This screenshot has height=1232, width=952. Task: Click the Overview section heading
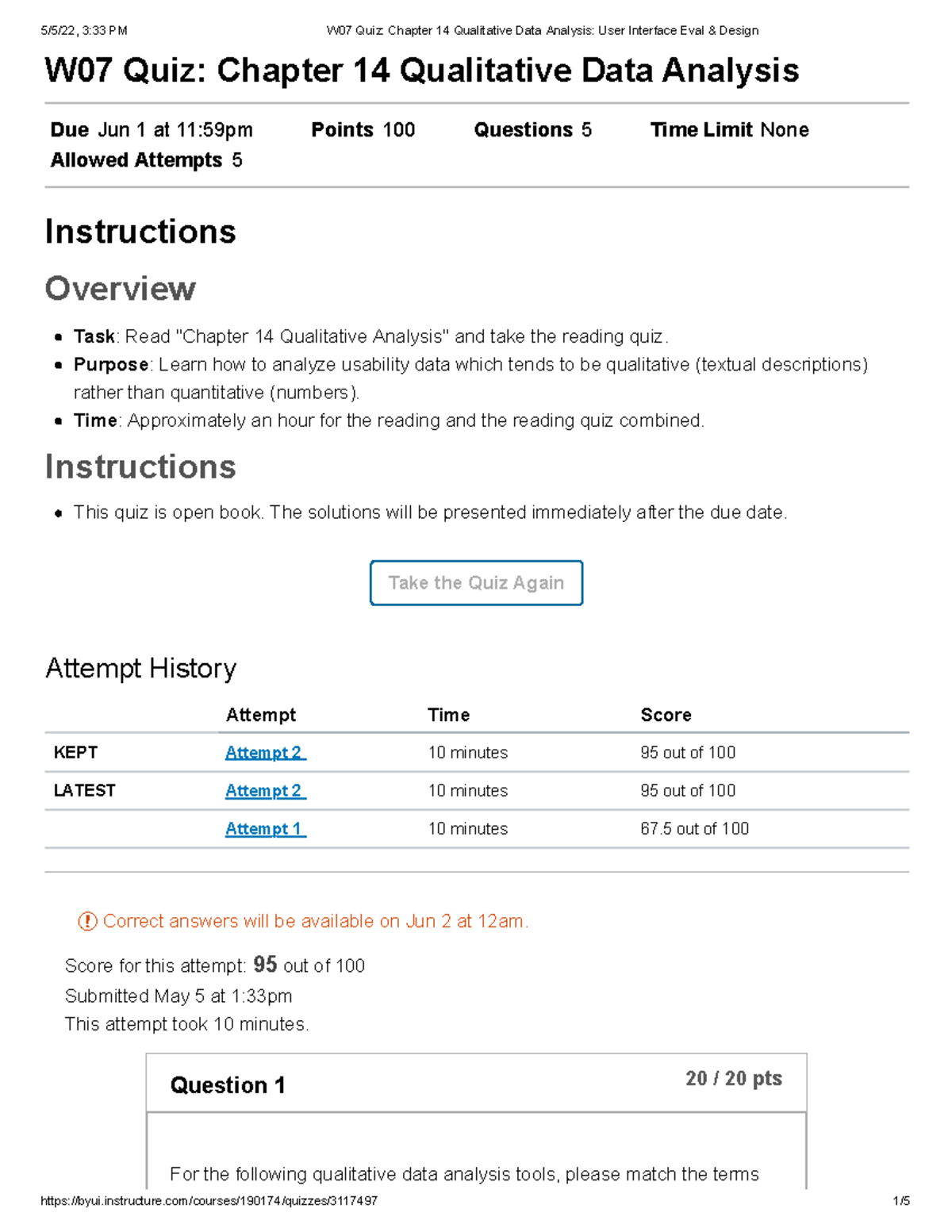pyautogui.click(x=119, y=289)
